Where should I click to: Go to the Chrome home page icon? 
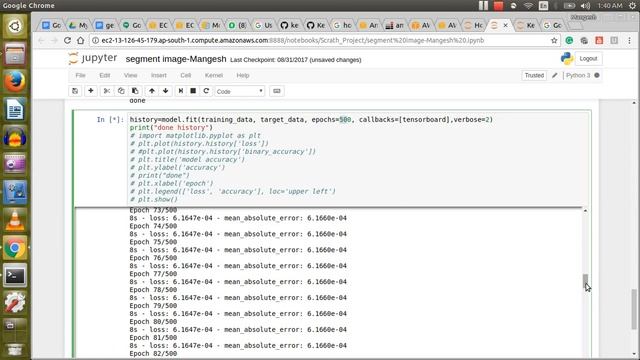(80, 40)
